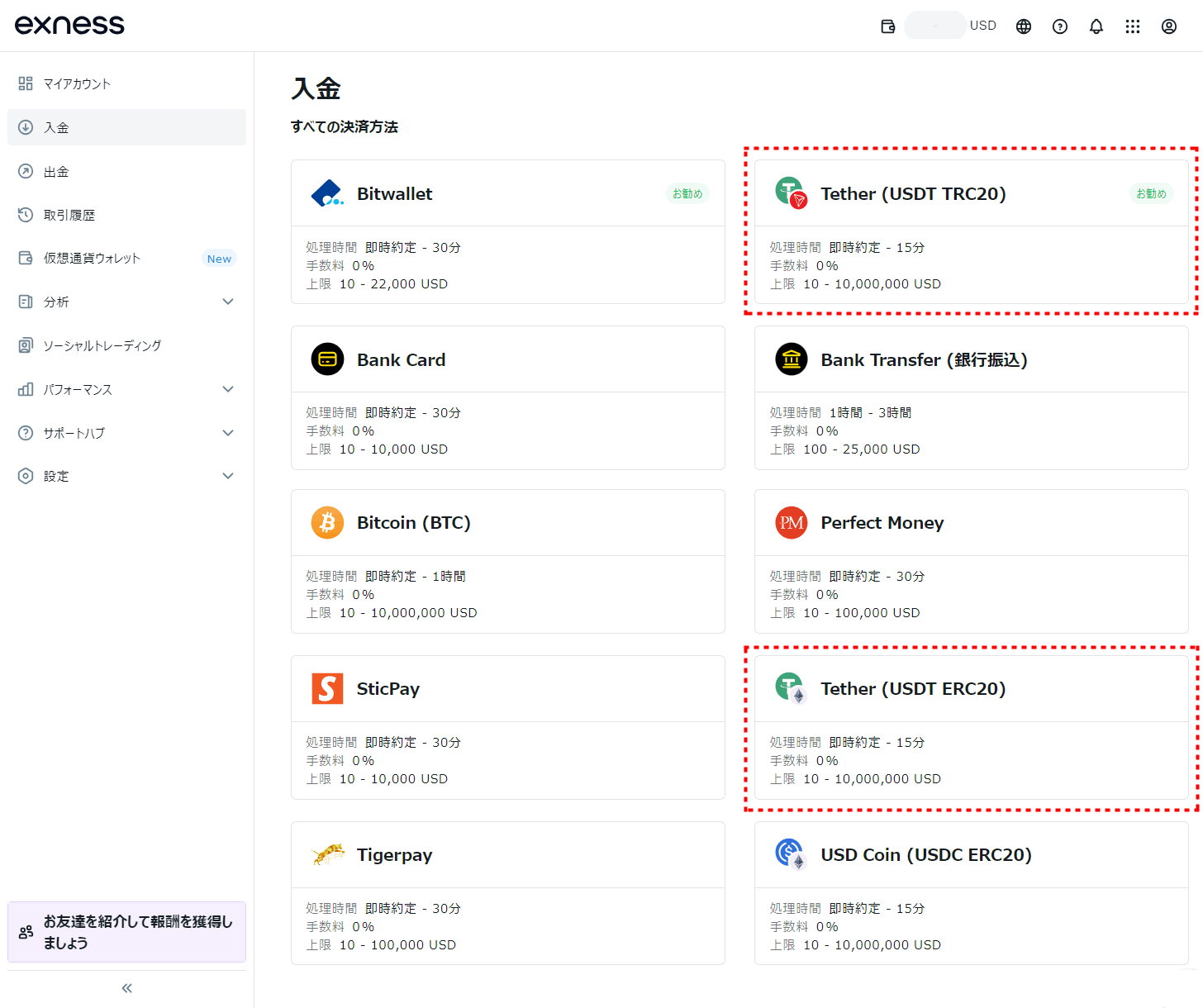The image size is (1203, 1008).
Task: Click '即時約定 - 1時間' processing time
Action: (x=415, y=577)
